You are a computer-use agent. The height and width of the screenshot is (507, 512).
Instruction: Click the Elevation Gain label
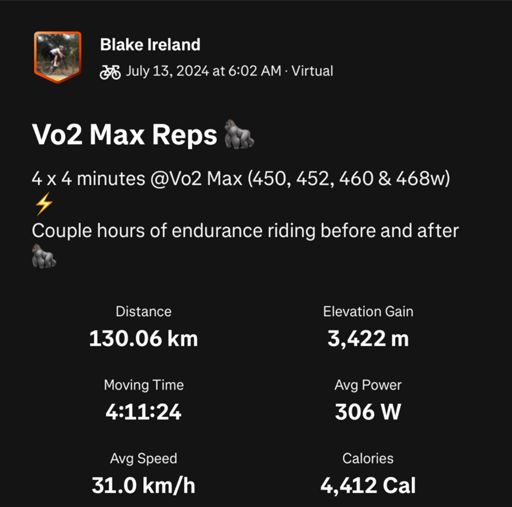coord(368,312)
